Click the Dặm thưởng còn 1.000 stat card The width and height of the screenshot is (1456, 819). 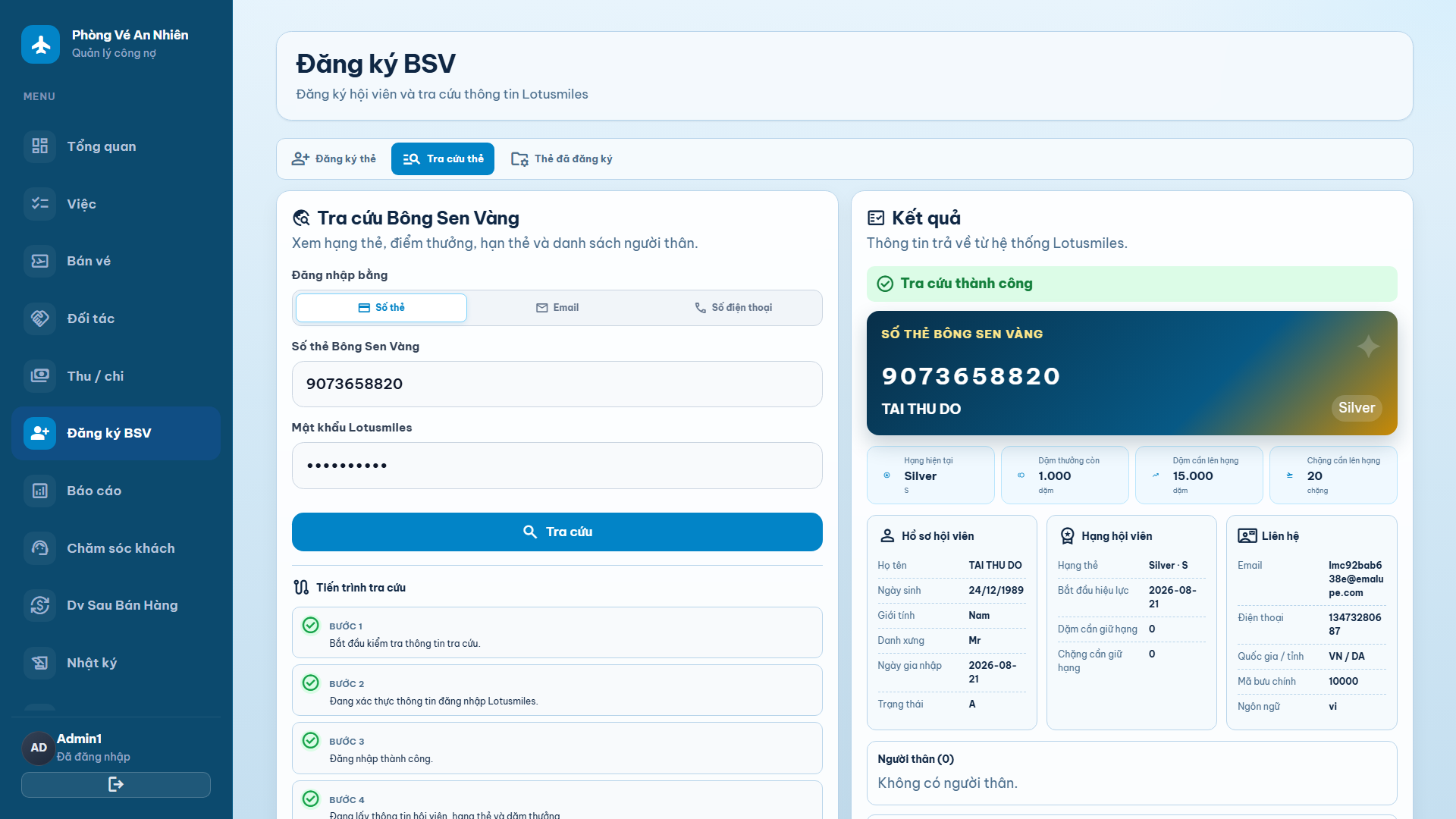click(1065, 475)
